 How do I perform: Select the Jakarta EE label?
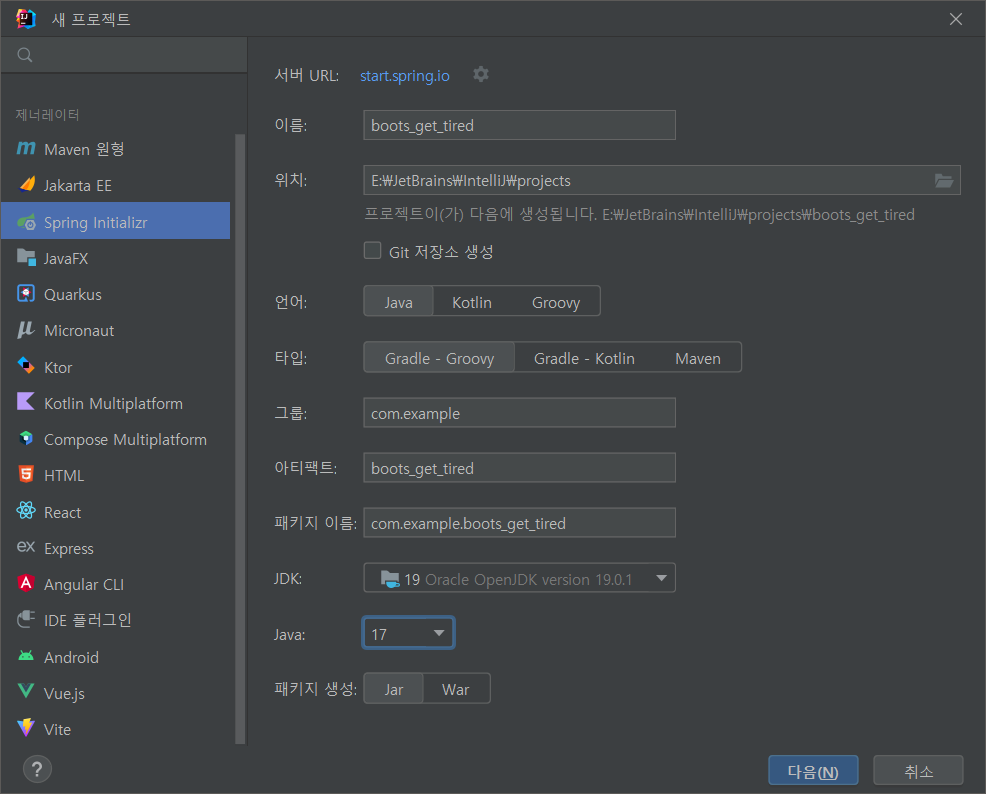[x=78, y=185]
